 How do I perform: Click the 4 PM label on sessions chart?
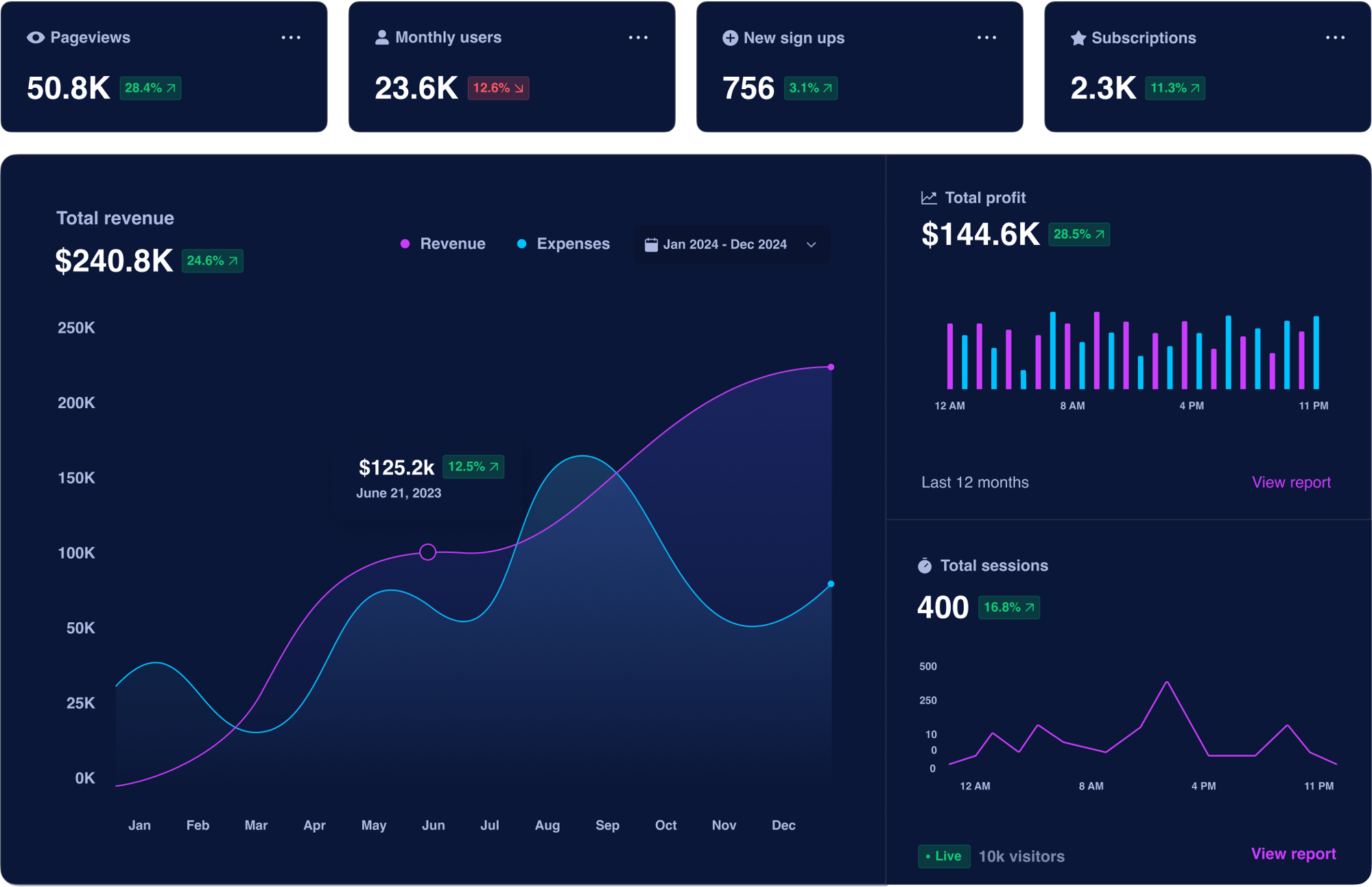pyautogui.click(x=1203, y=786)
